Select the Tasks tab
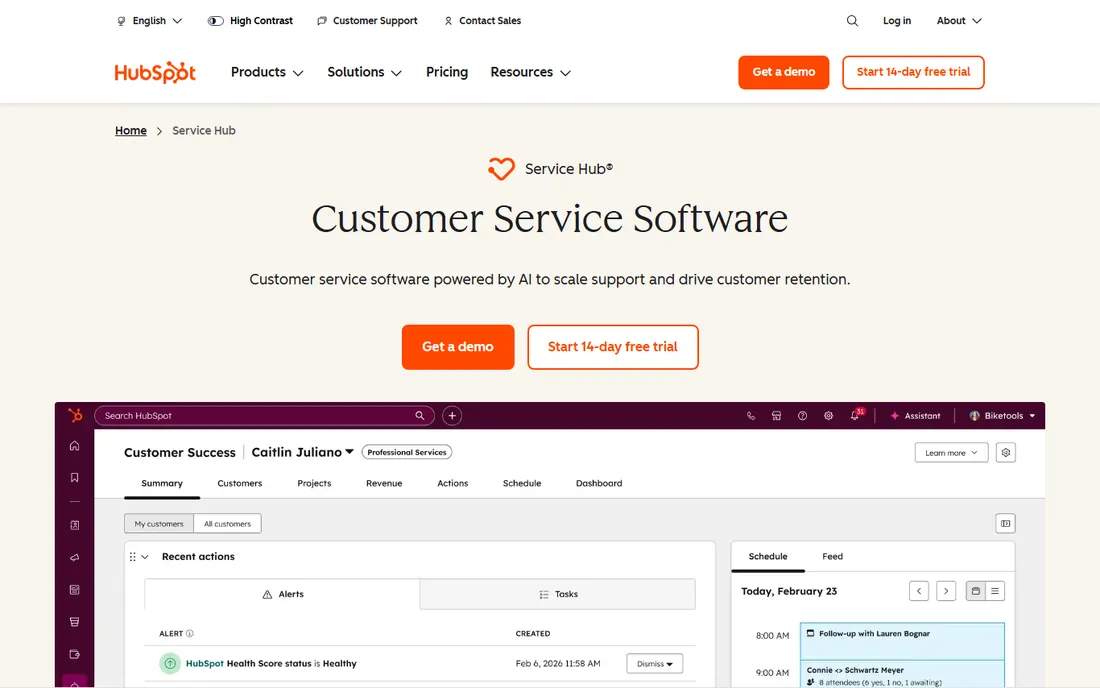 tap(558, 594)
